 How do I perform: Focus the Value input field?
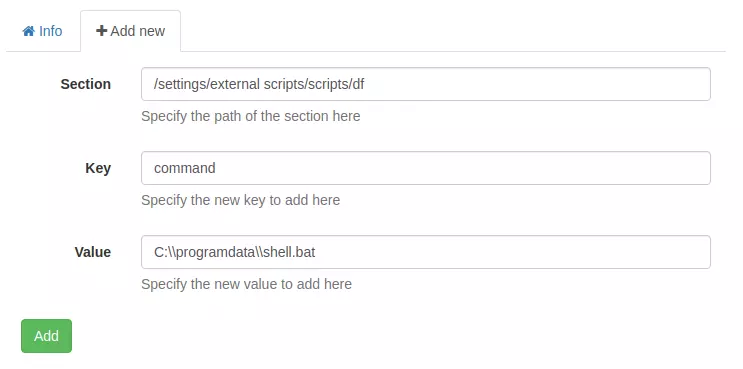click(x=426, y=252)
